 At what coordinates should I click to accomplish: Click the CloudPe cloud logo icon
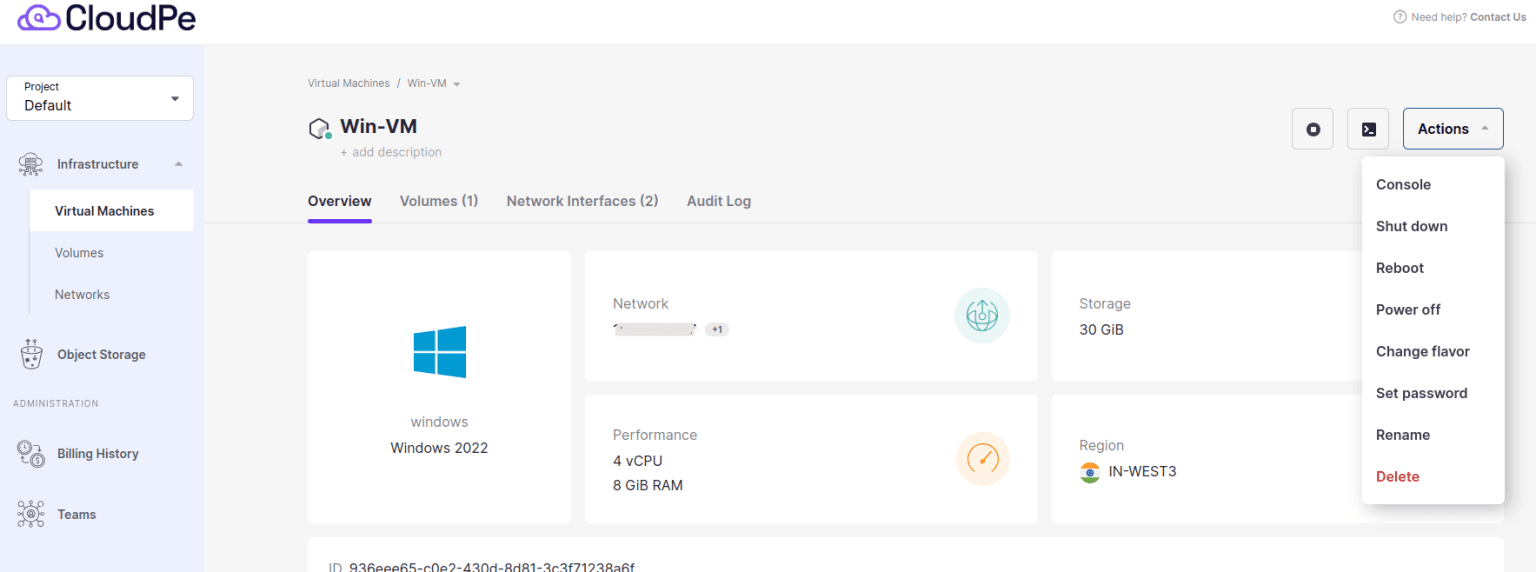[x=39, y=17]
